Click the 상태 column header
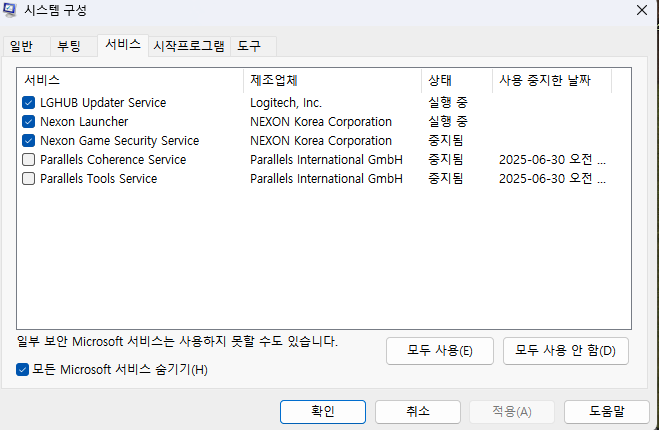 coord(456,80)
